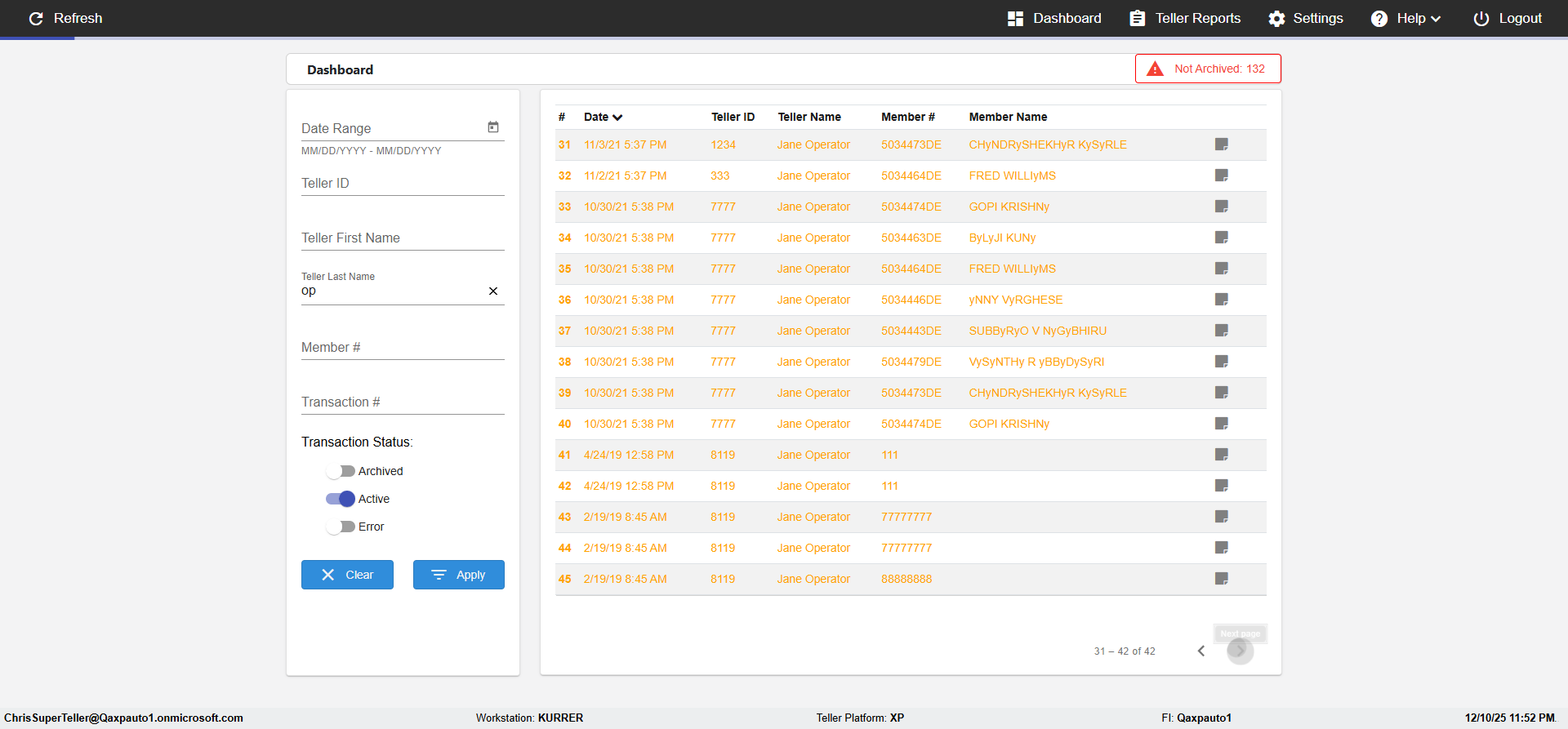The image size is (1568, 729).
Task: Open note icon for row 39
Action: click(1222, 393)
